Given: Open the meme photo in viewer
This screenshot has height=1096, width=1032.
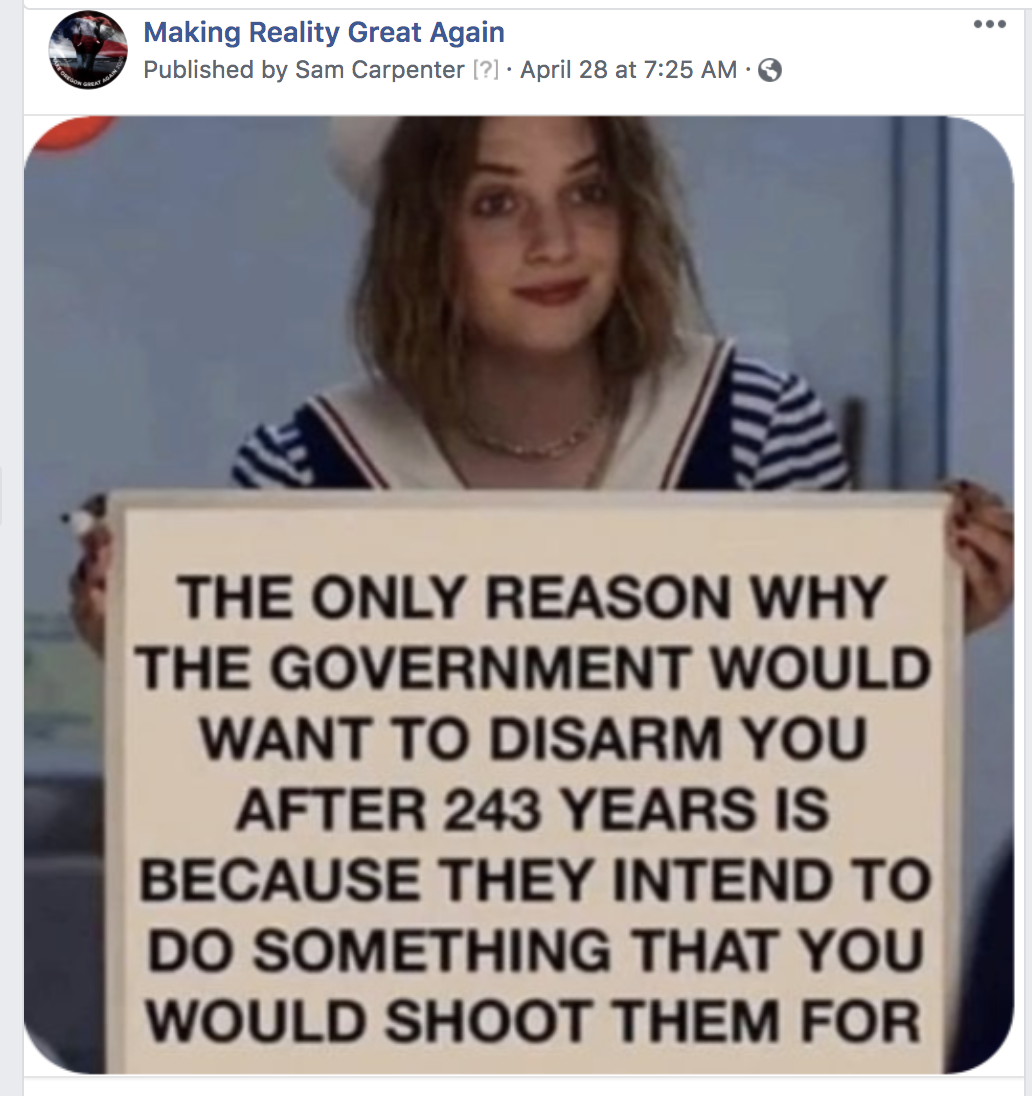Looking at the screenshot, I should coord(519,595).
